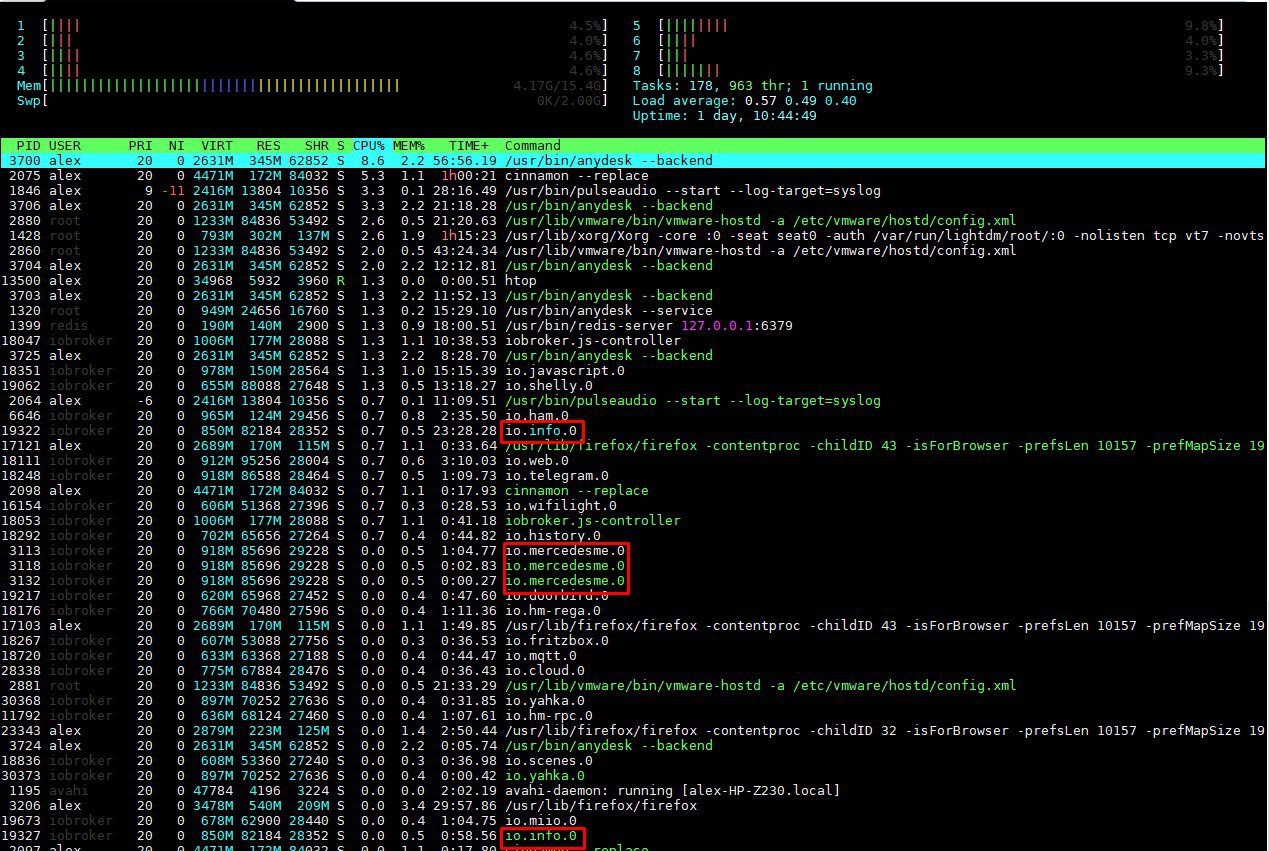Select the io.telegram.0 process row
This screenshot has width=1269, height=851.
coord(633,475)
